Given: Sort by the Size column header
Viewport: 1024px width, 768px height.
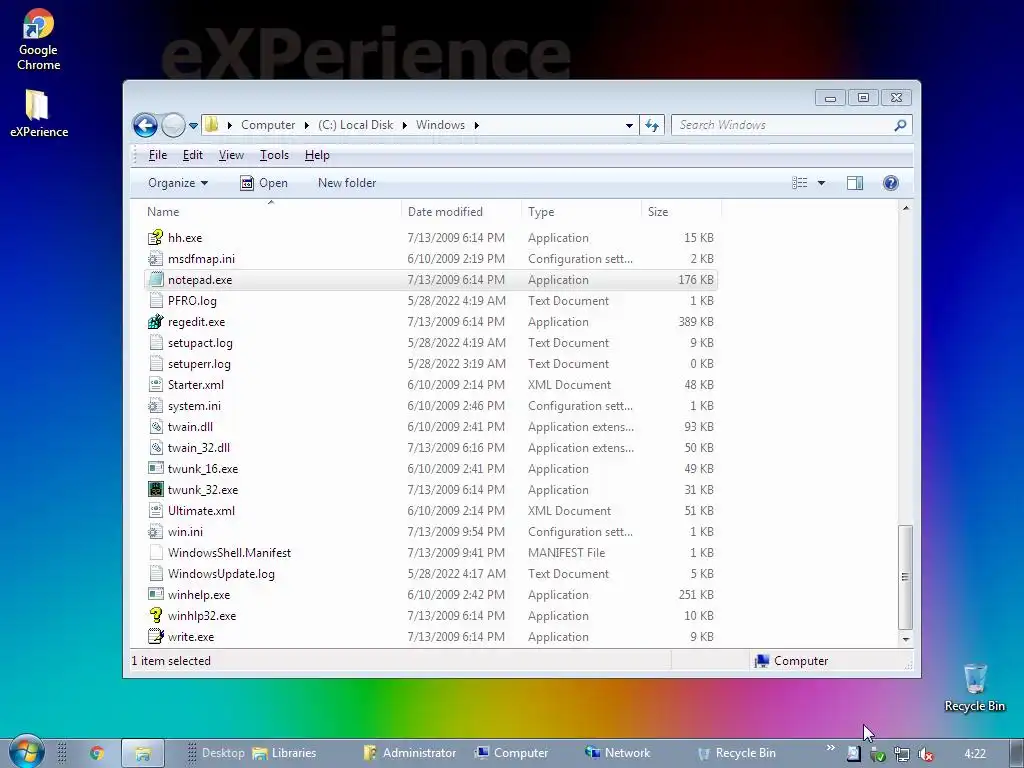Looking at the screenshot, I should tap(681, 212).
